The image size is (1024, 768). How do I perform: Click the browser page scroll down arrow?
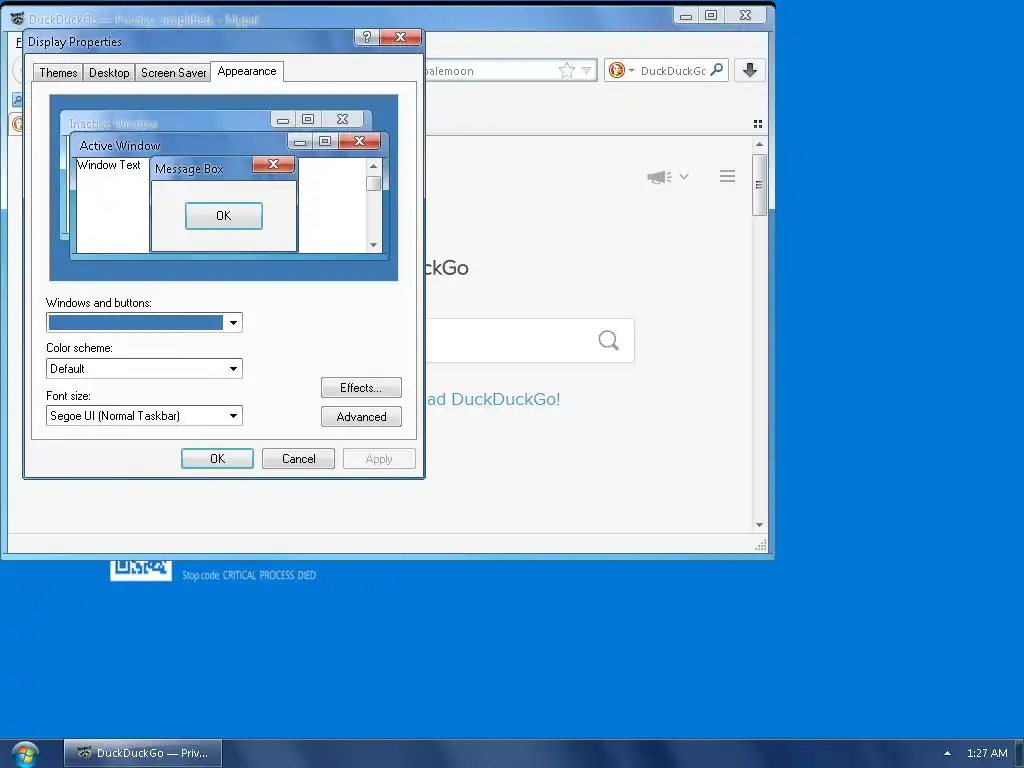(x=759, y=524)
